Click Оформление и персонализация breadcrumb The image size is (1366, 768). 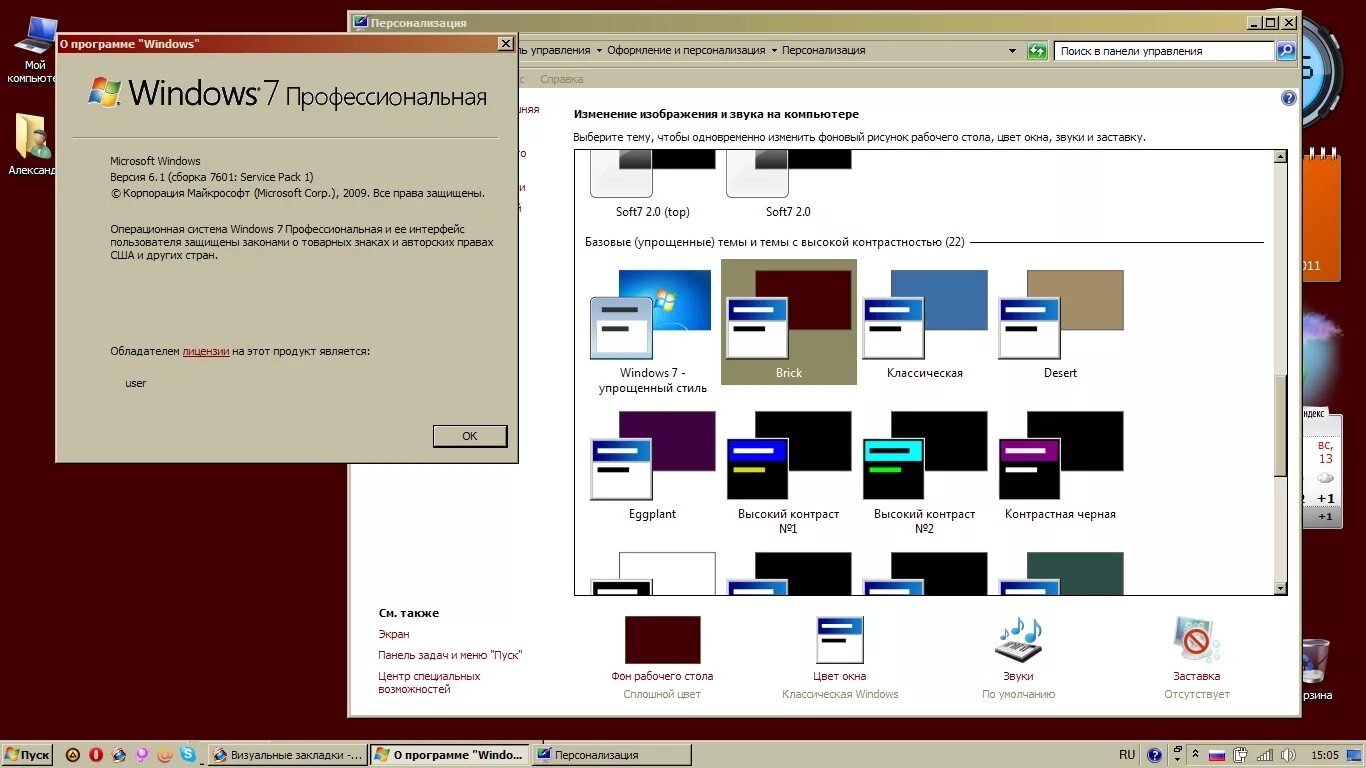[686, 50]
